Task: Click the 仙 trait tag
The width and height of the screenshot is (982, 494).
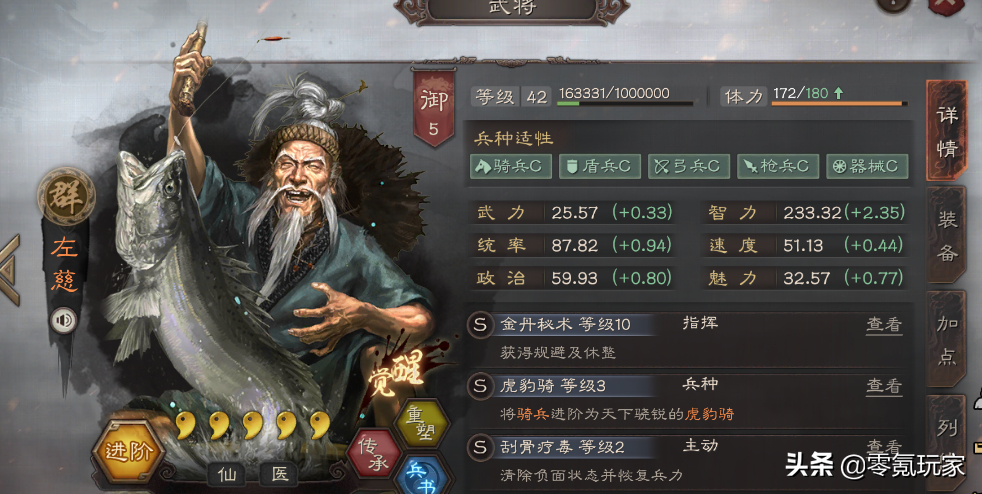Action: [228, 474]
